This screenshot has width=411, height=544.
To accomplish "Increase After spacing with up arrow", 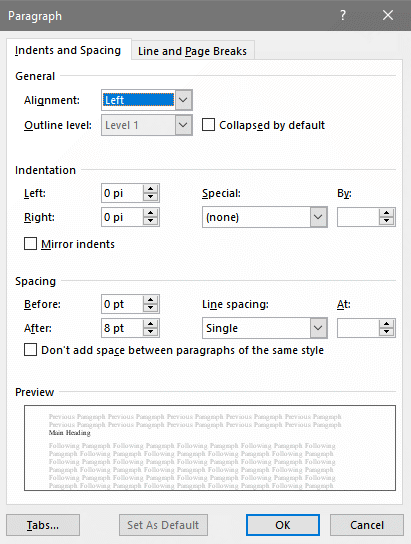I will [151, 324].
